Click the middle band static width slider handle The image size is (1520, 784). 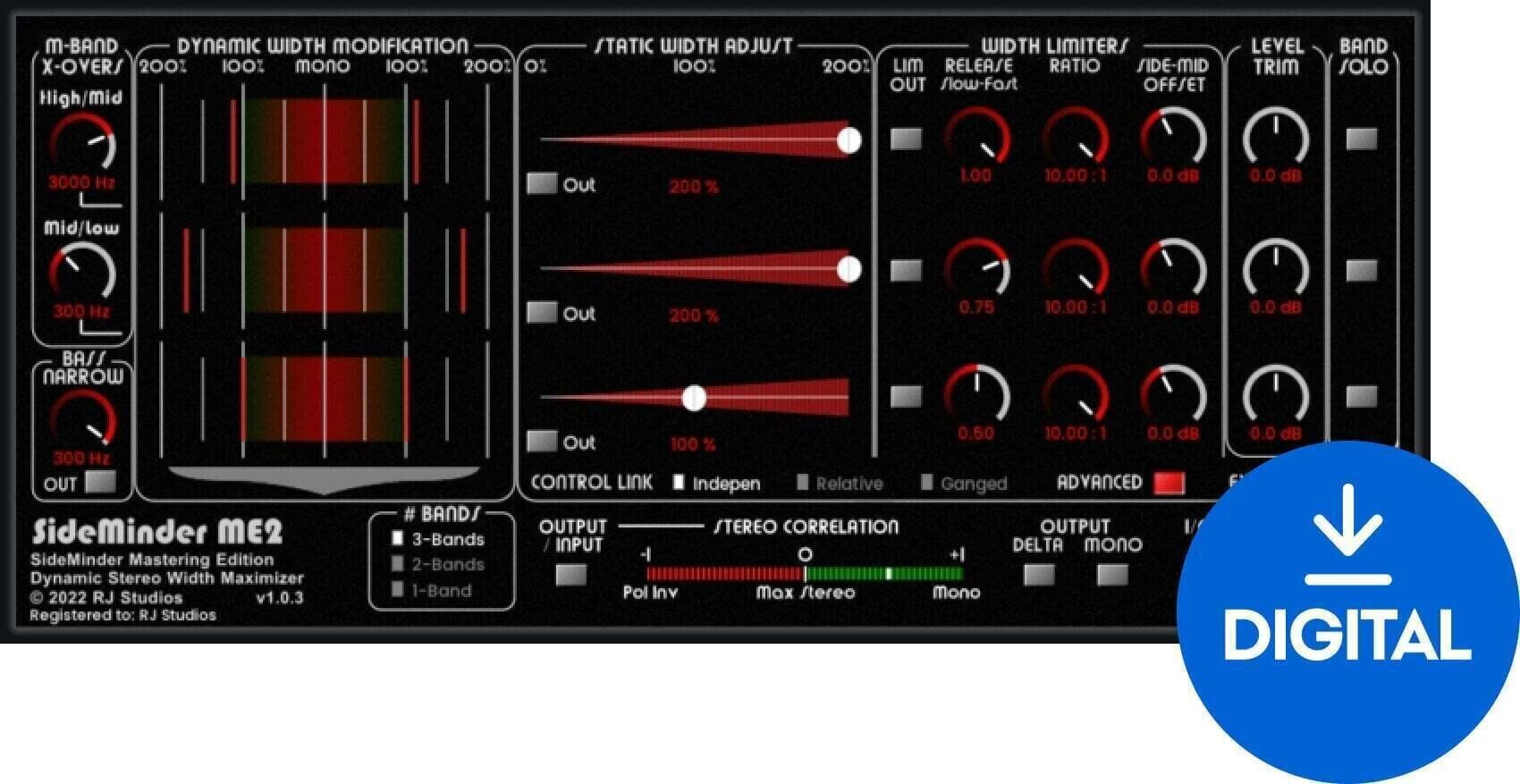[849, 269]
